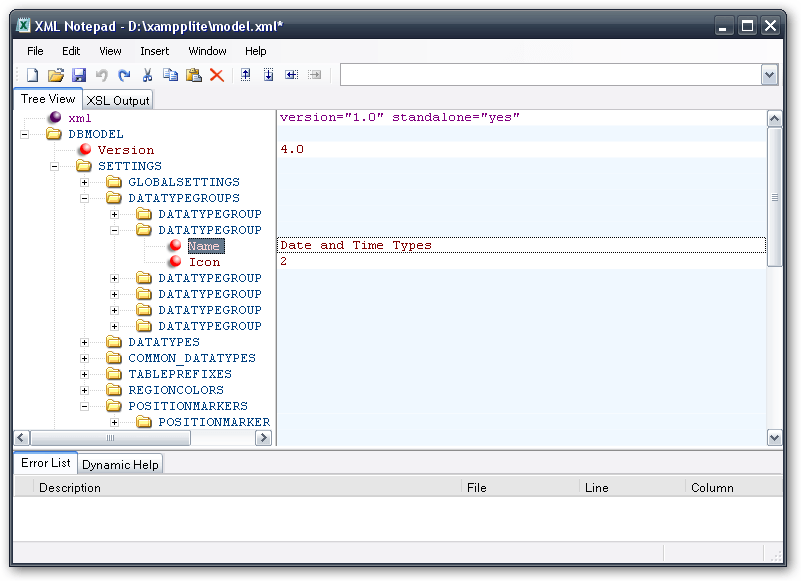Cut the selected node with the scissors icon
The height and width of the screenshot is (581, 801).
pos(147,75)
